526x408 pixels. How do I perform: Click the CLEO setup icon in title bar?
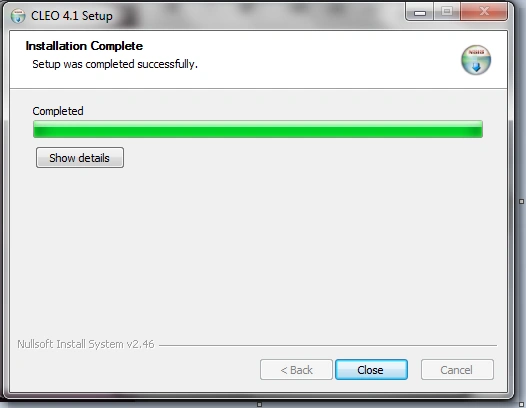(x=18, y=16)
